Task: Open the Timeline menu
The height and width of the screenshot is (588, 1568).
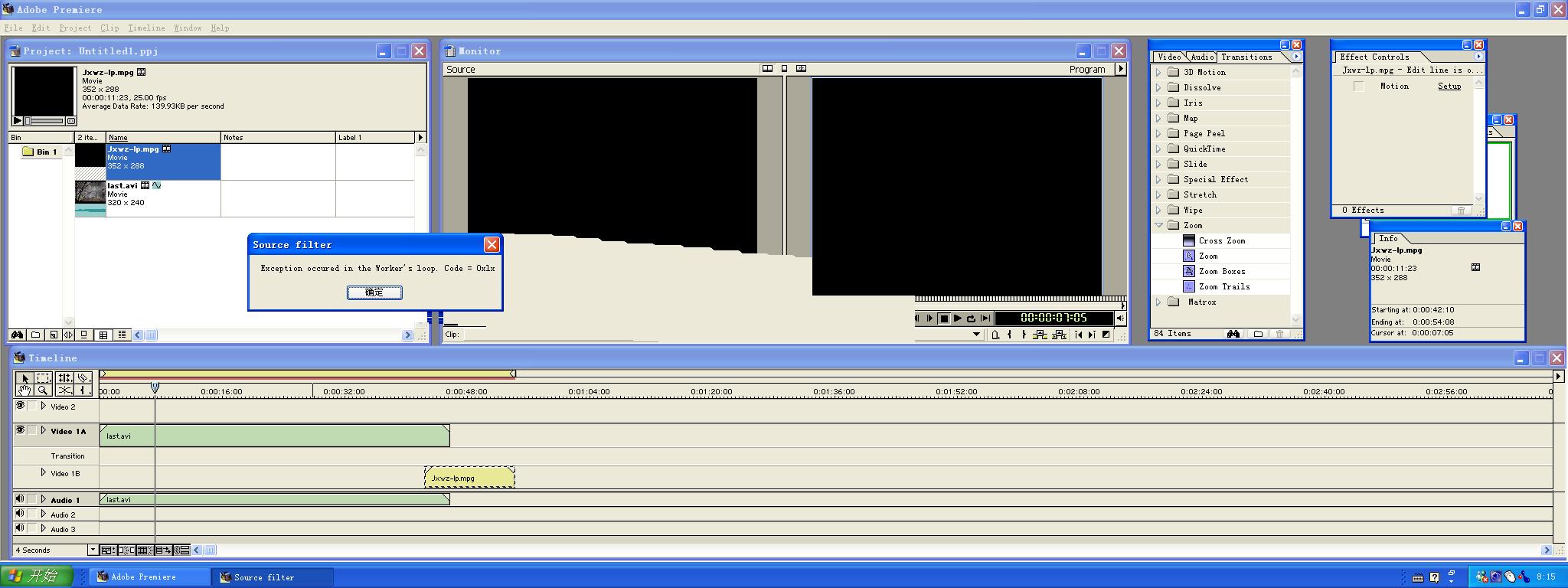Action: click(x=146, y=28)
